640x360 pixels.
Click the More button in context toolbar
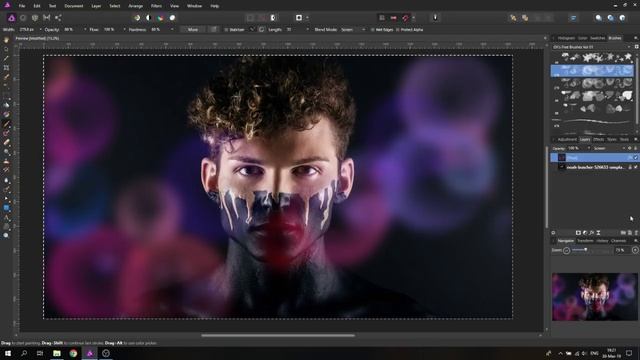(193, 30)
